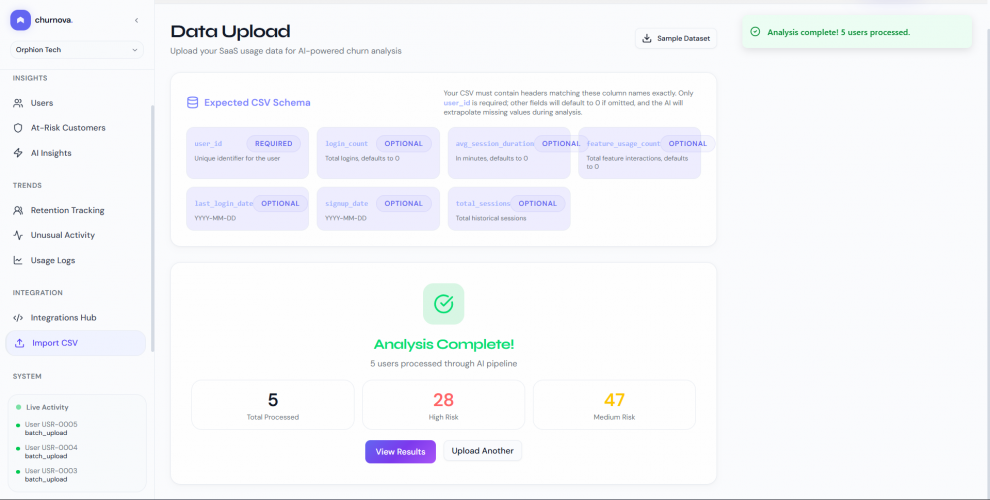Click the user_id link in schema description
Screen dimensions: 990x500
457,102
